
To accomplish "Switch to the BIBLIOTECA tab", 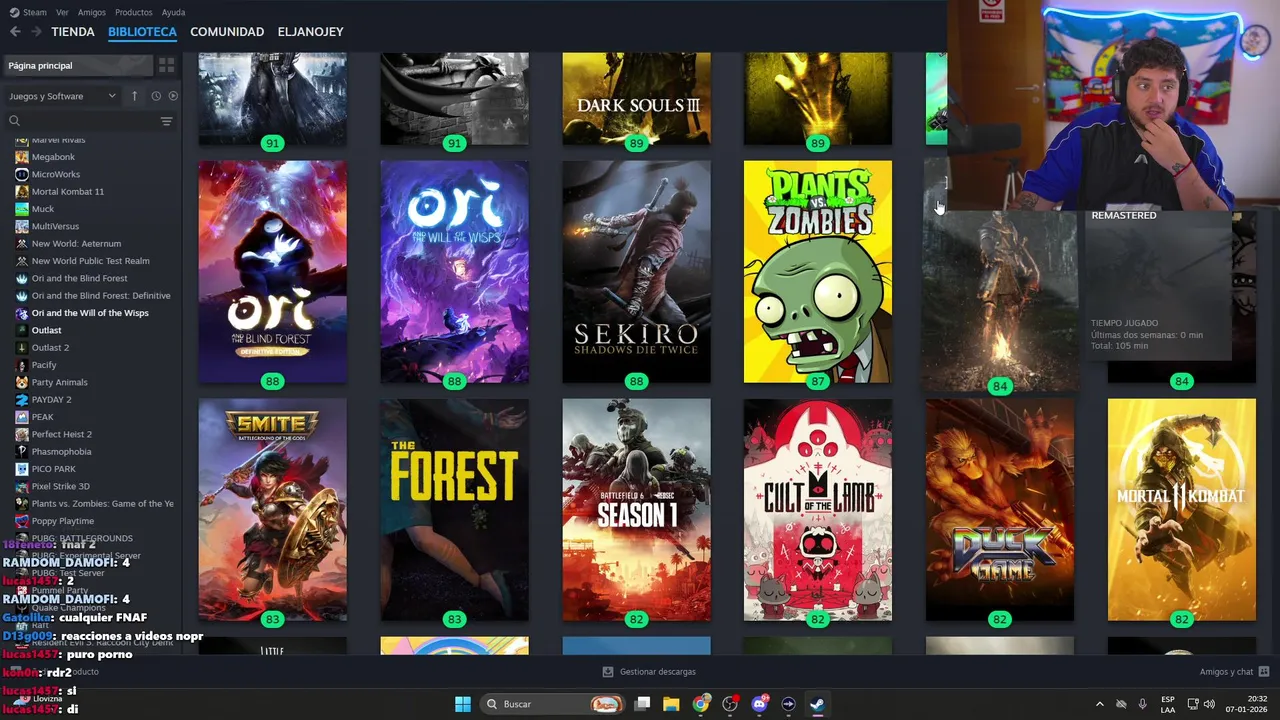I will coord(142,32).
